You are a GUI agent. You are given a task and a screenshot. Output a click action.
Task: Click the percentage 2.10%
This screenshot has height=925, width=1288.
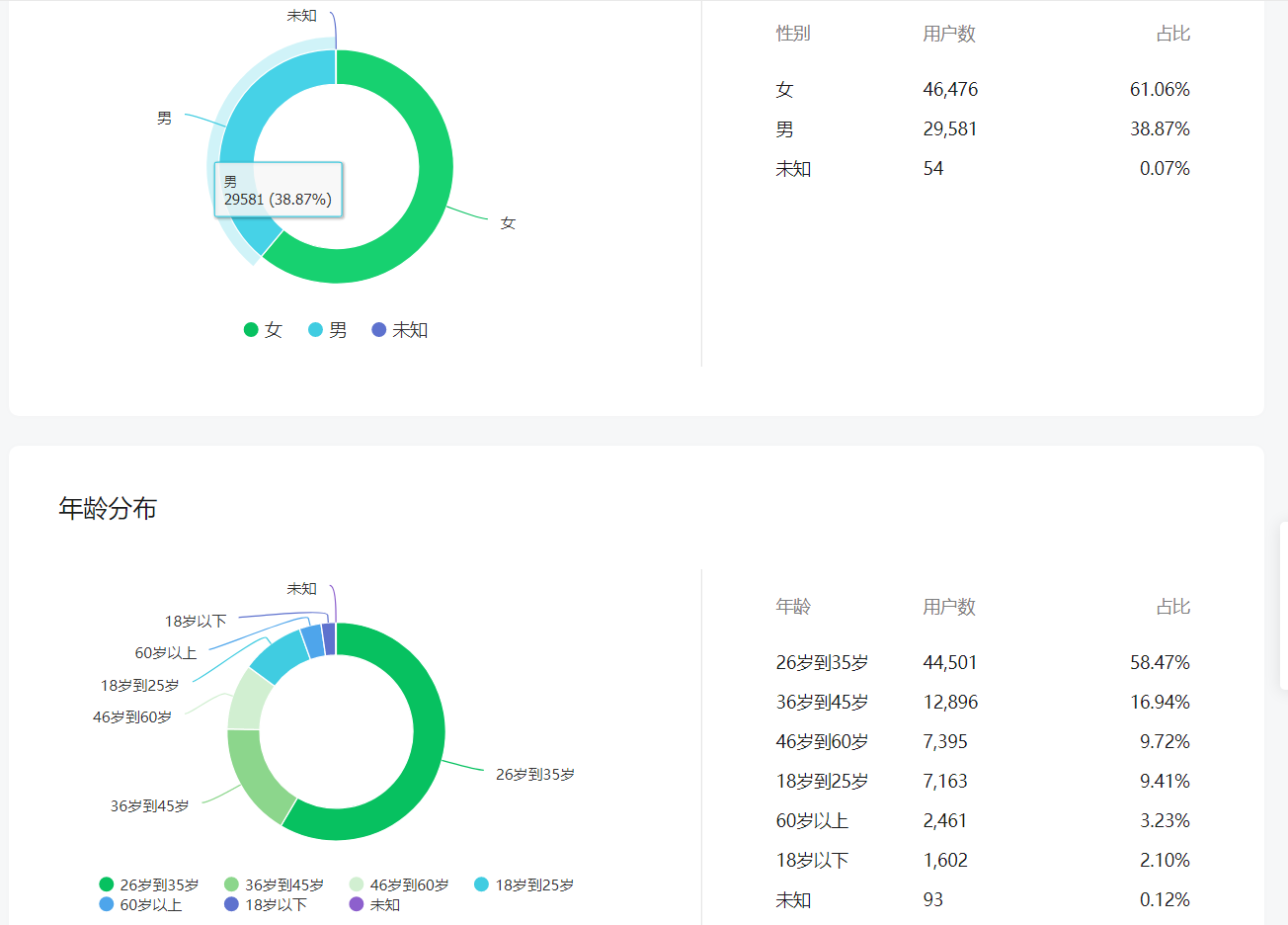coord(1165,861)
